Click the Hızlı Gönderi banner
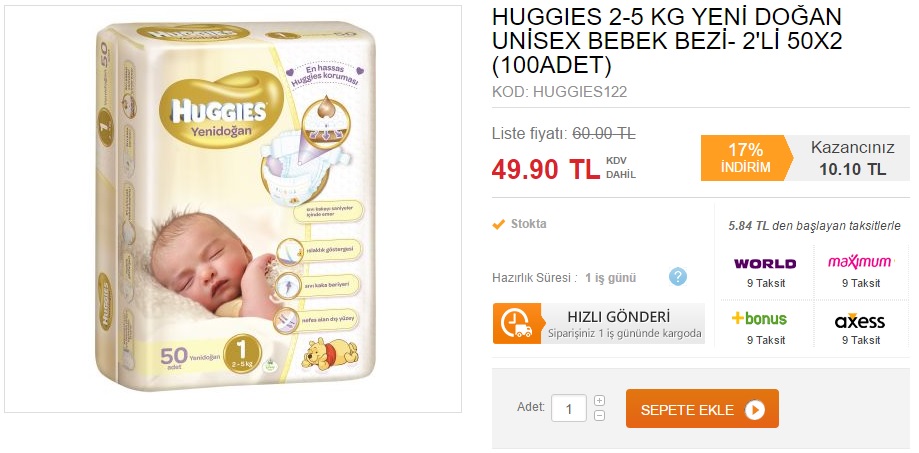Image resolution: width=919 pixels, height=453 pixels. coord(598,323)
